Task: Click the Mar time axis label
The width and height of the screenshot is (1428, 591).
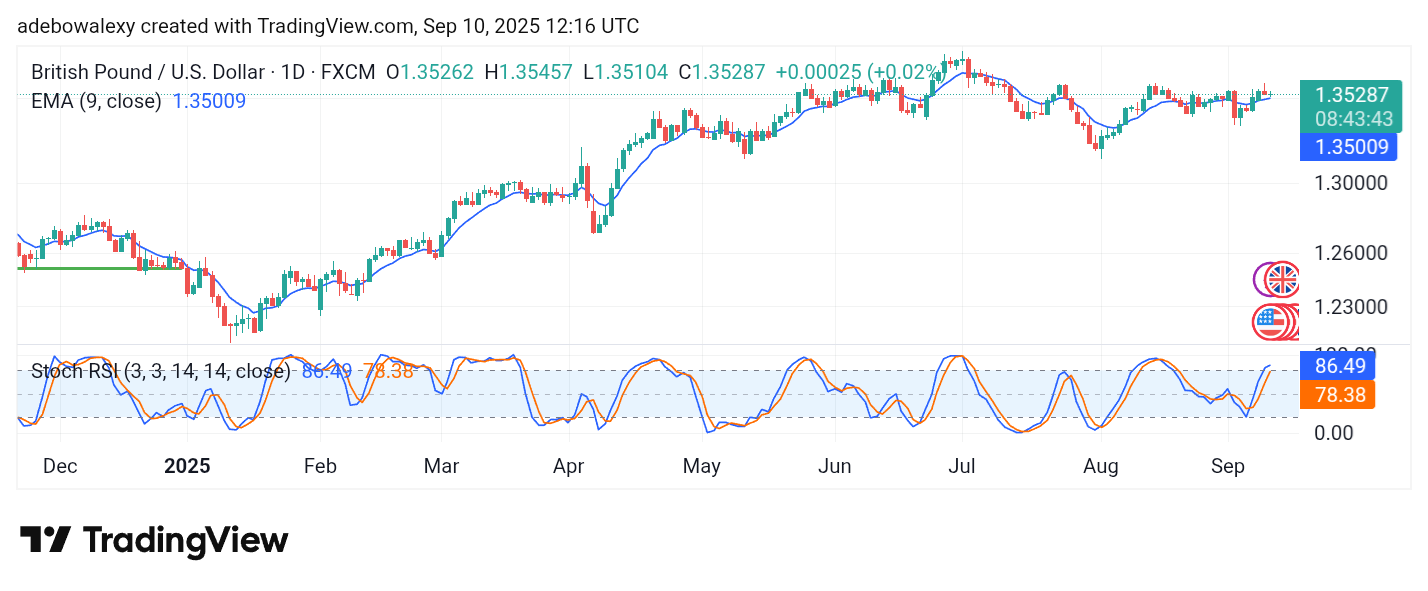Action: (x=441, y=466)
